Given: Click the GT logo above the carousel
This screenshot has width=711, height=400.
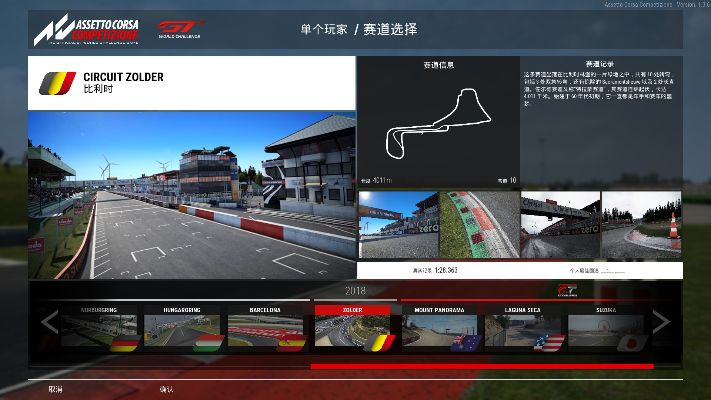Looking at the screenshot, I should pyautogui.click(x=567, y=290).
